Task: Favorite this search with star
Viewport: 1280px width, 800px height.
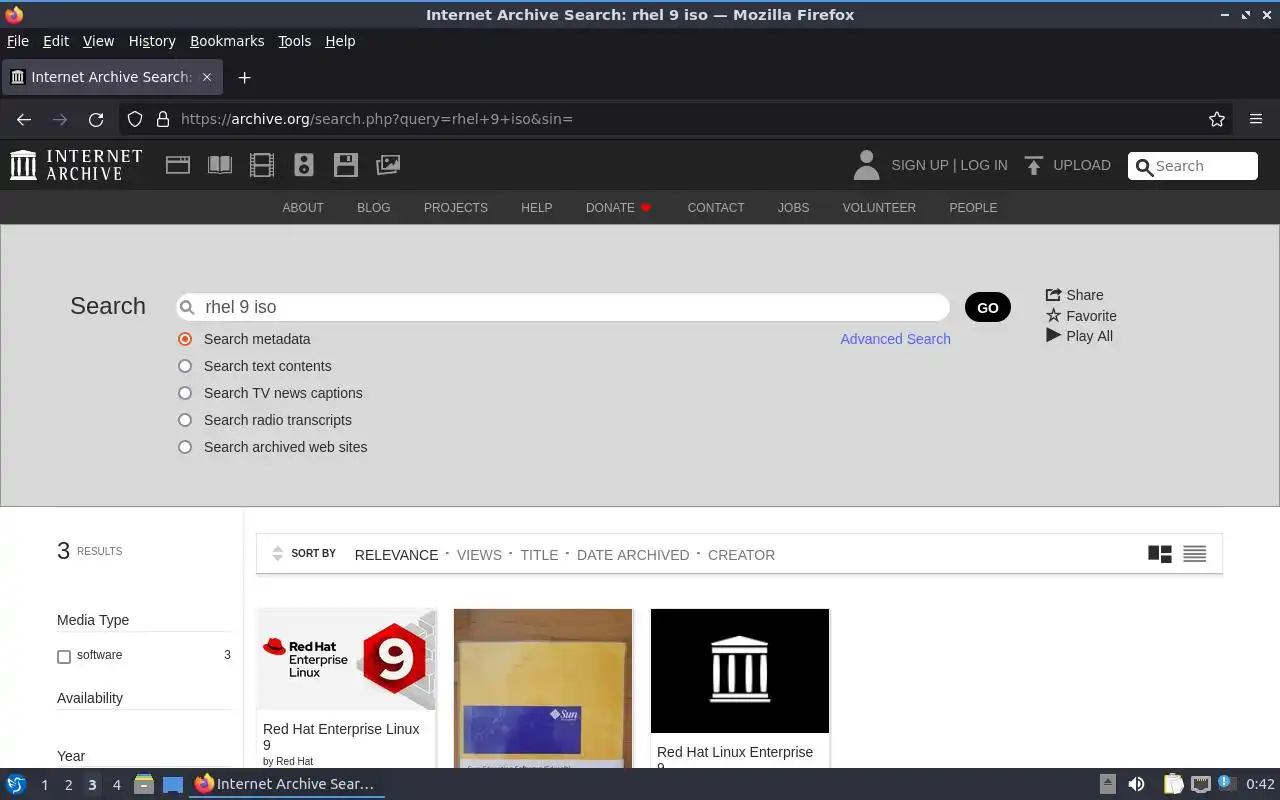Action: point(1081,316)
